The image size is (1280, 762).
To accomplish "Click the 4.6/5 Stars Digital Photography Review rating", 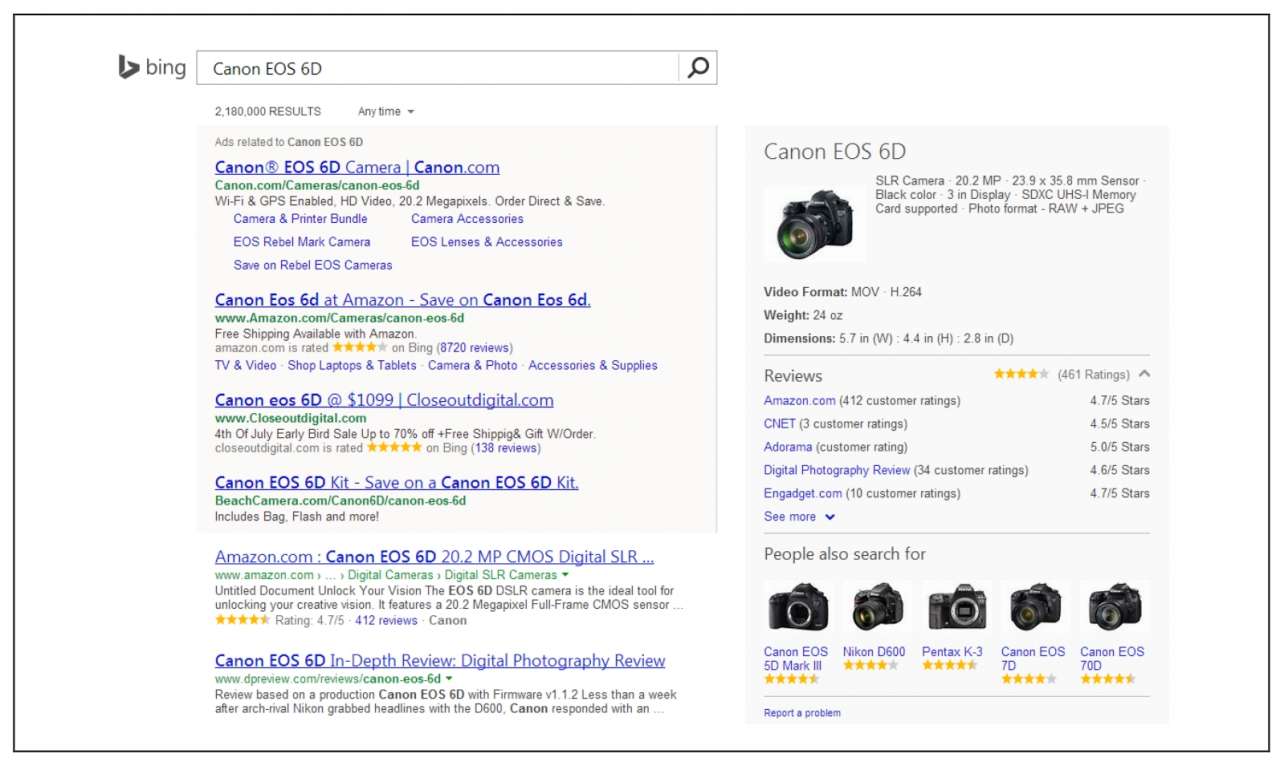I will (1120, 470).
